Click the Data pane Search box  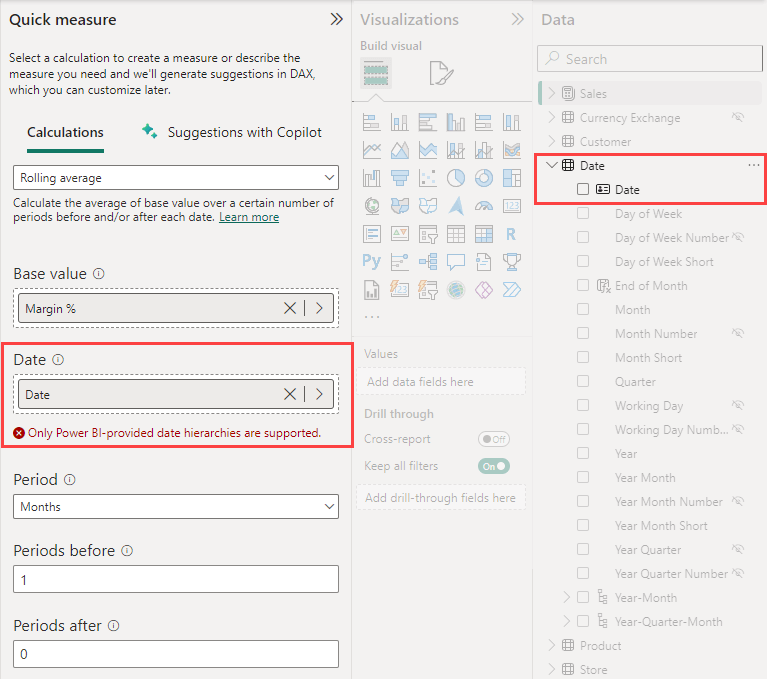(650, 59)
